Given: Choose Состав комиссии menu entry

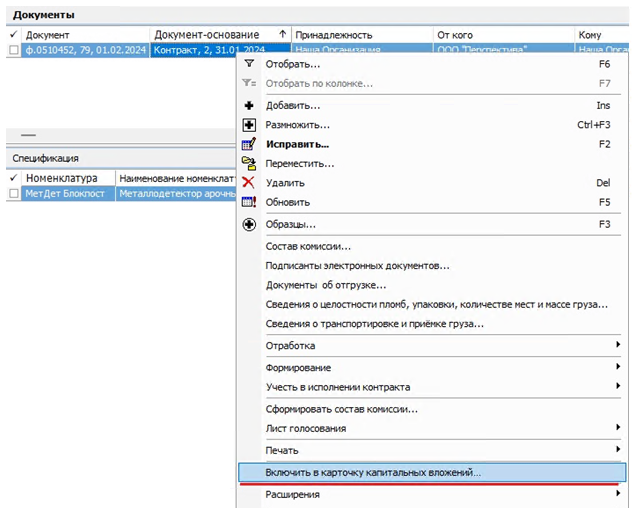Looking at the screenshot, I should 308,247.
